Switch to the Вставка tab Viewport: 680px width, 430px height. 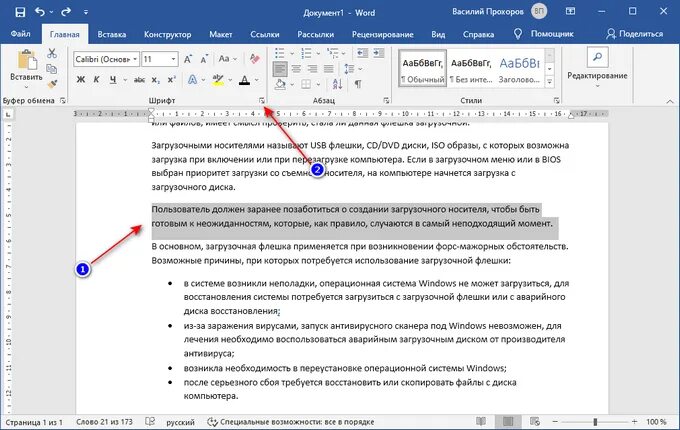111,34
